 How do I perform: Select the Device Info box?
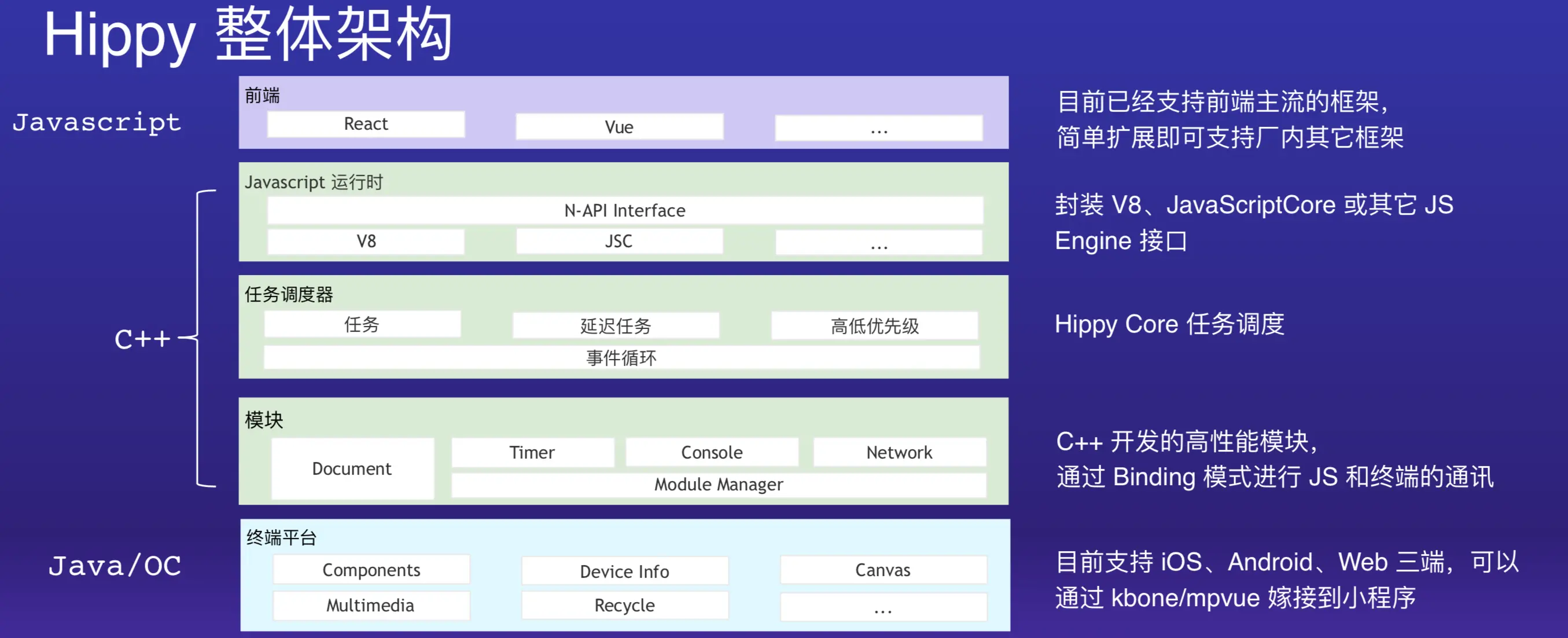tap(624, 571)
